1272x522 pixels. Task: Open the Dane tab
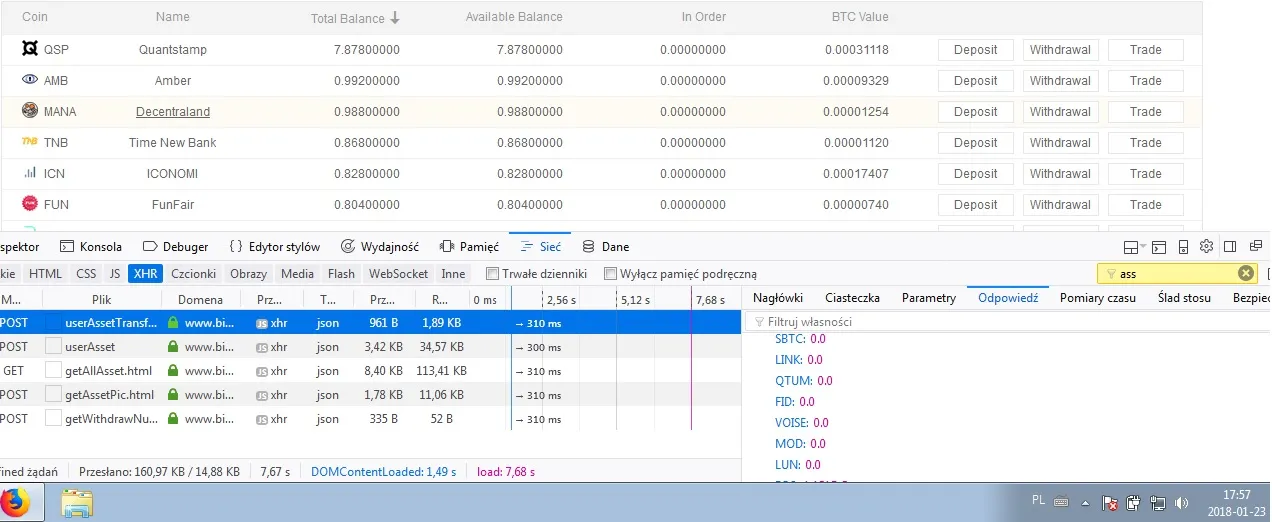pyautogui.click(x=605, y=246)
